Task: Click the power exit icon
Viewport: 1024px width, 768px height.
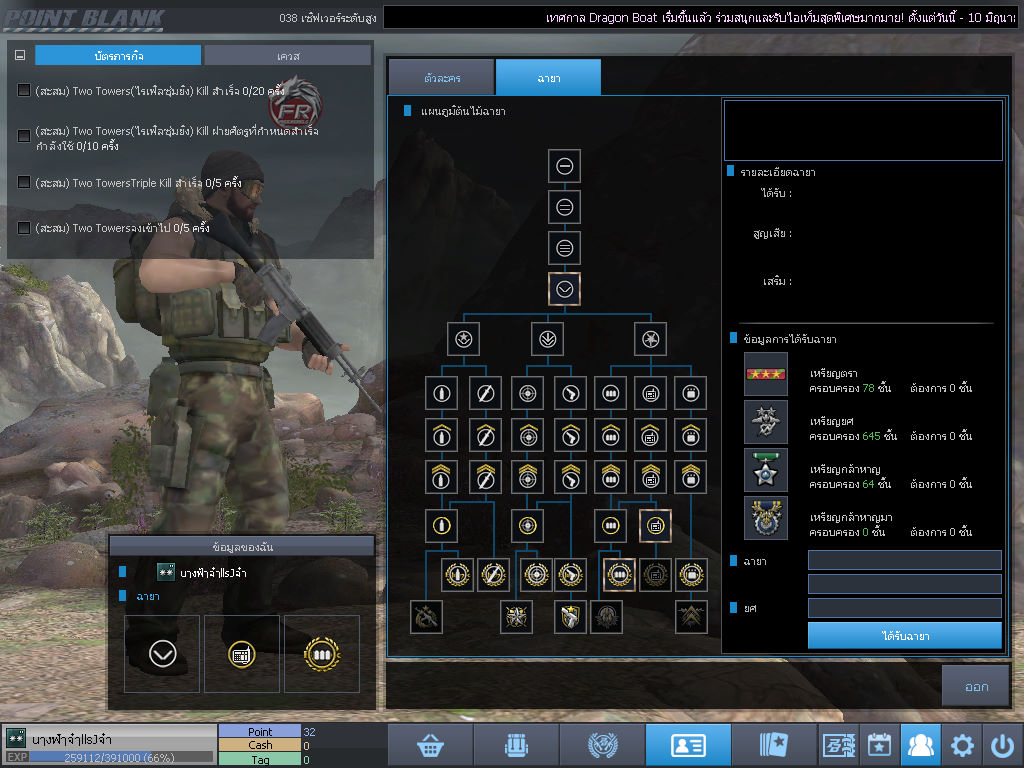Action: point(1002,745)
